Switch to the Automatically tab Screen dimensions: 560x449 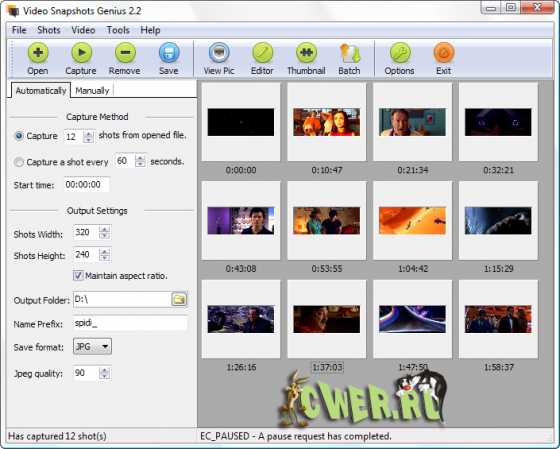[41, 91]
